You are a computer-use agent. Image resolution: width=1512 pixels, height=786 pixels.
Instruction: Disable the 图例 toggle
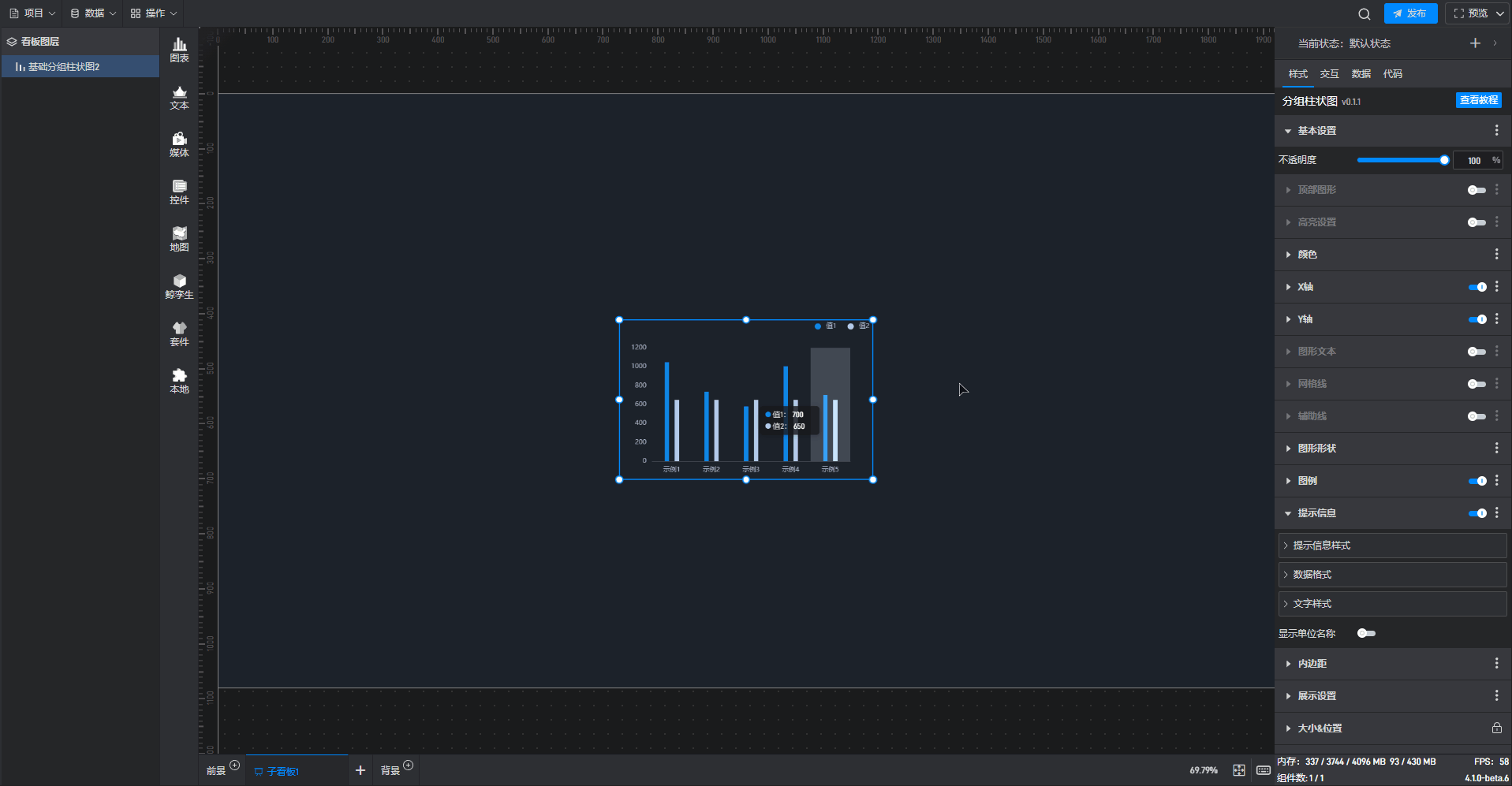(x=1477, y=481)
